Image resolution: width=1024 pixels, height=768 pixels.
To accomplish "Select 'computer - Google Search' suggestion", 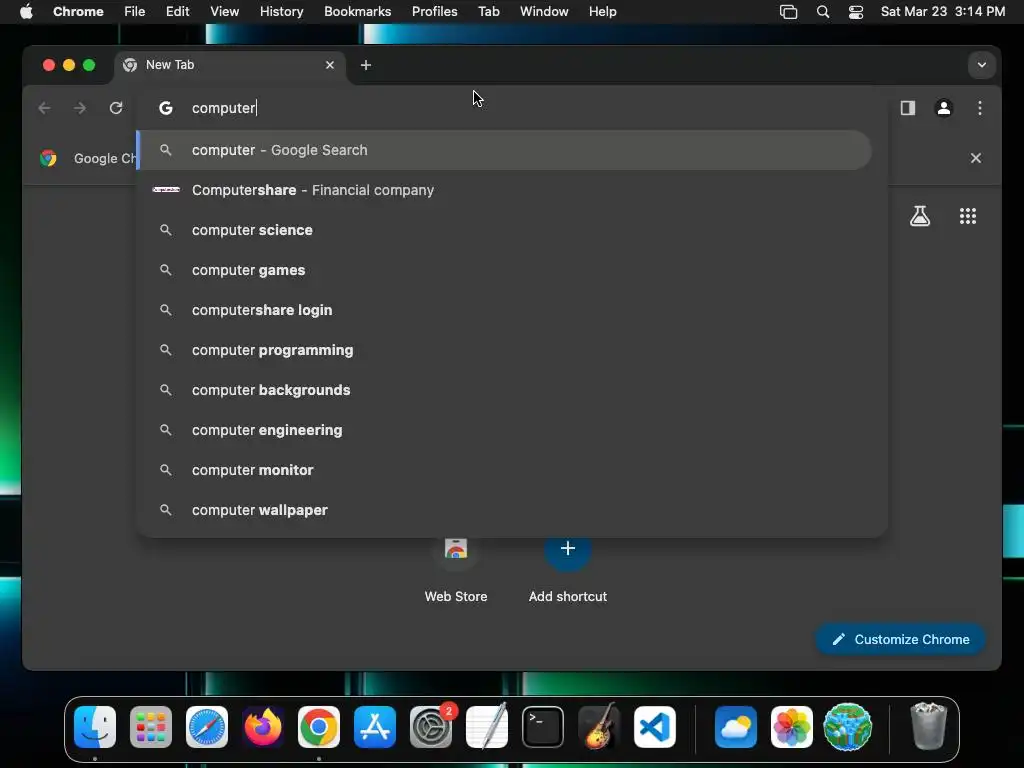I will [x=504, y=150].
